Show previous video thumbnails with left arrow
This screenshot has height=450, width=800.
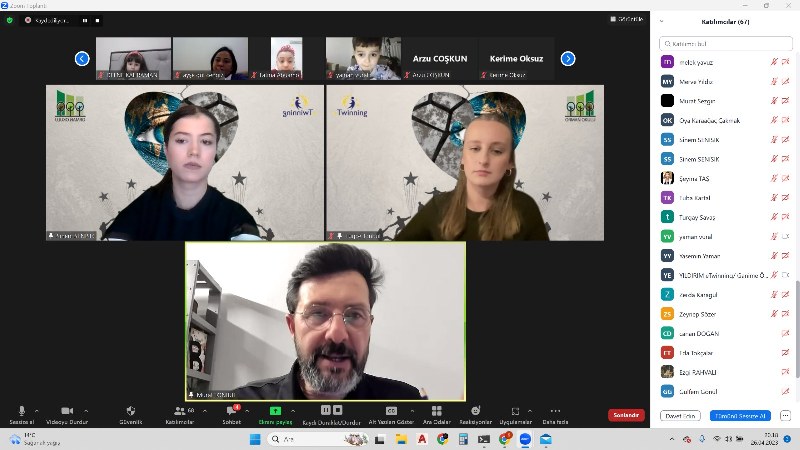tap(82, 59)
